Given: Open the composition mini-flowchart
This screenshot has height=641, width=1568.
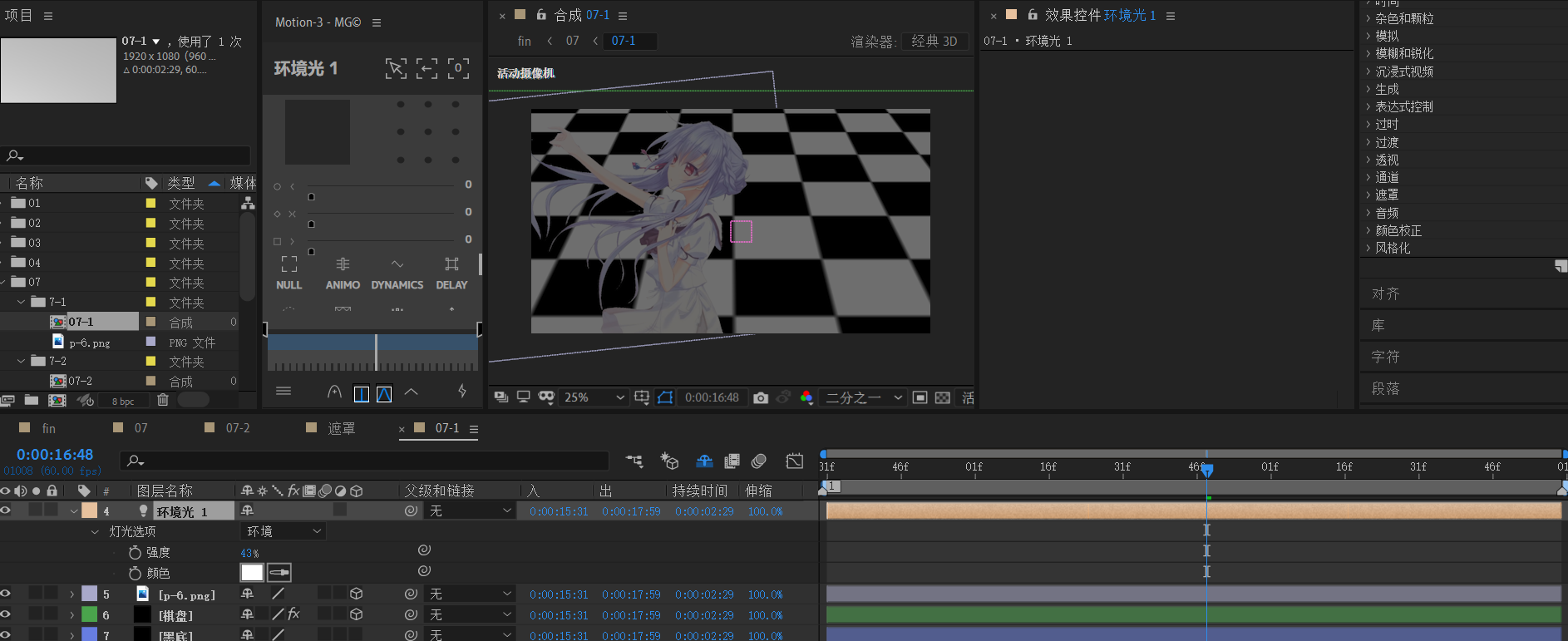Looking at the screenshot, I should (634, 461).
